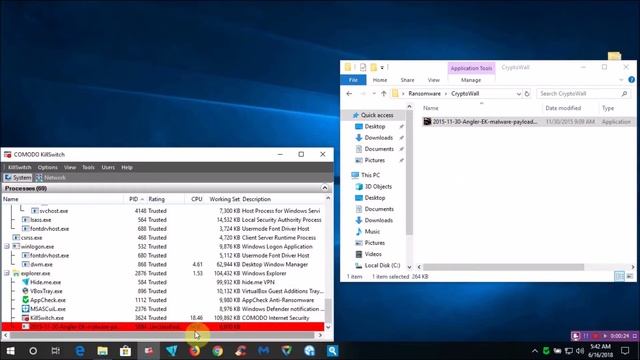Click the horizontal scrollbar in KillSwitch

click(162, 335)
